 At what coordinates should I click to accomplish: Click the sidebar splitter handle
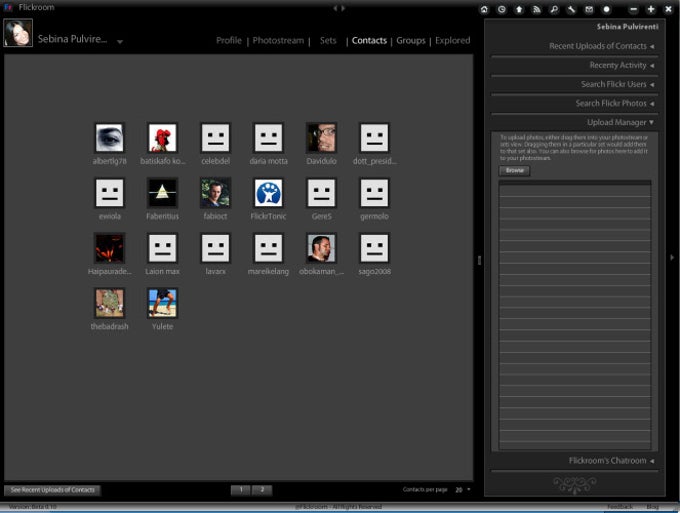pos(479,260)
